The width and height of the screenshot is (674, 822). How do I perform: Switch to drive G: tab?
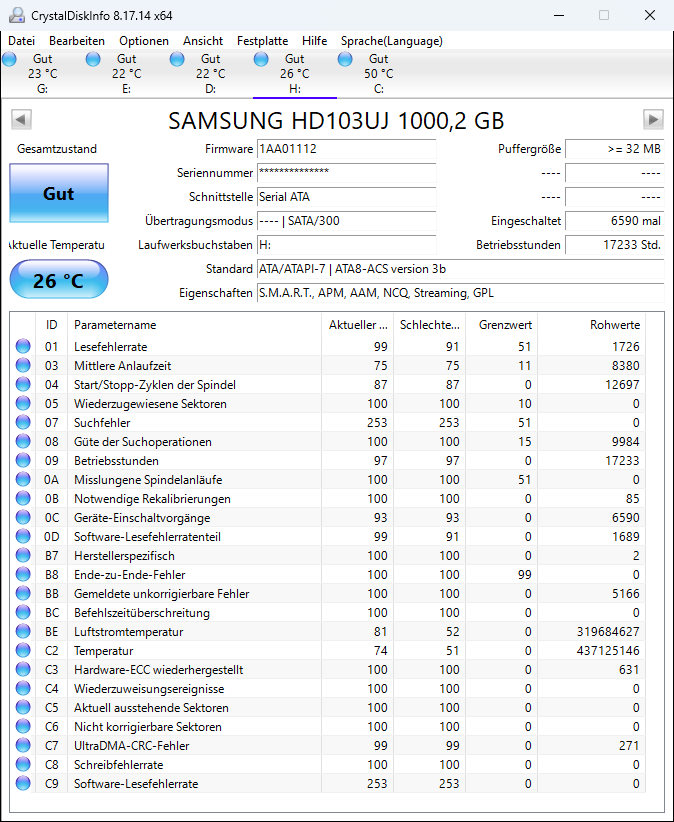point(42,74)
